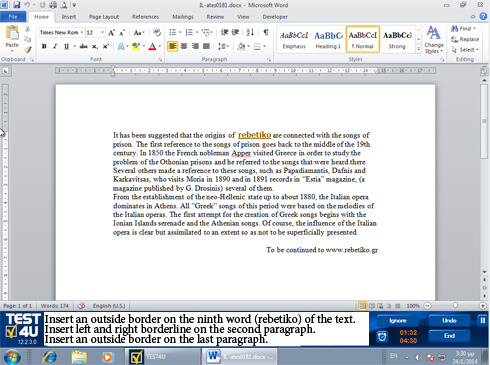Screen dimensions: 490x365
Task: Switch to the Insert tab
Action: 69,17
